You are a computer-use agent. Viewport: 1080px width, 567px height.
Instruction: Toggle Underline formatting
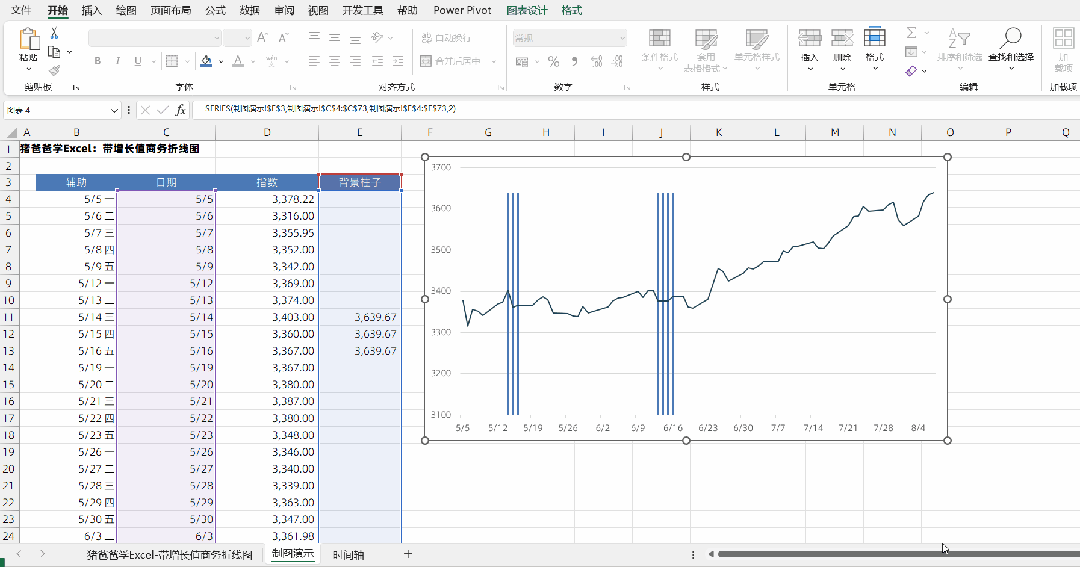(x=138, y=61)
